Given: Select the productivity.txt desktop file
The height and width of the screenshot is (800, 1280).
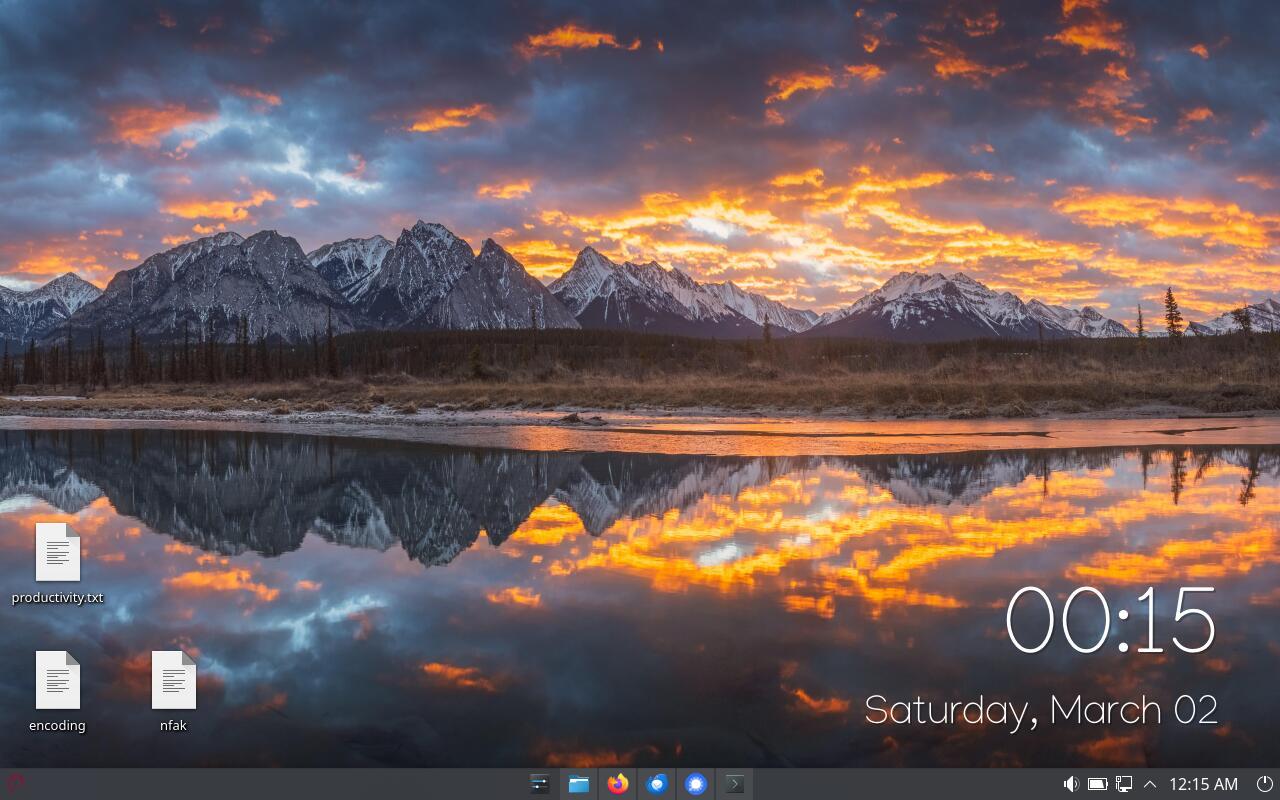Looking at the screenshot, I should (x=58, y=564).
